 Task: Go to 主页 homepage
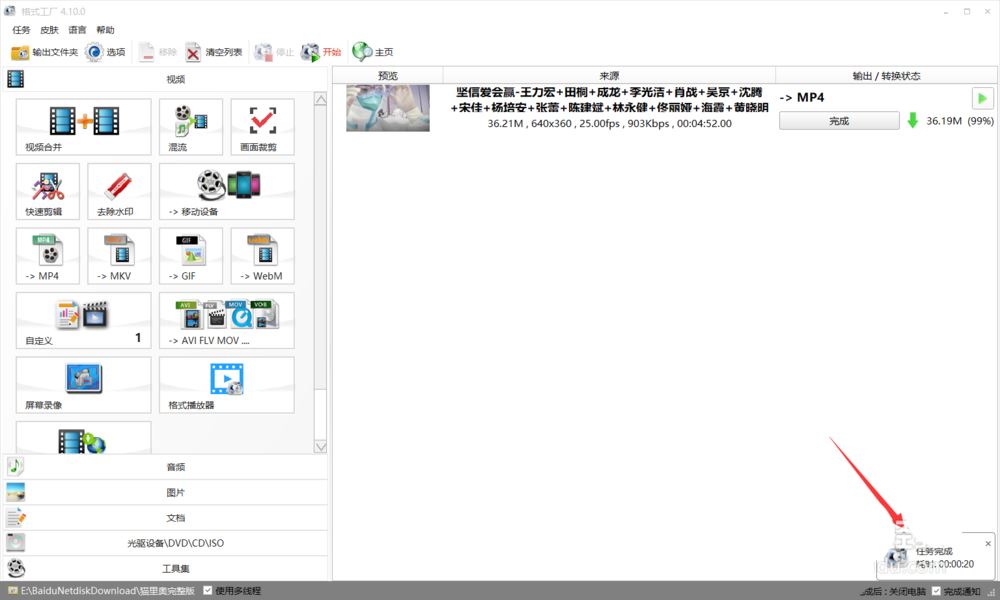(x=372, y=52)
